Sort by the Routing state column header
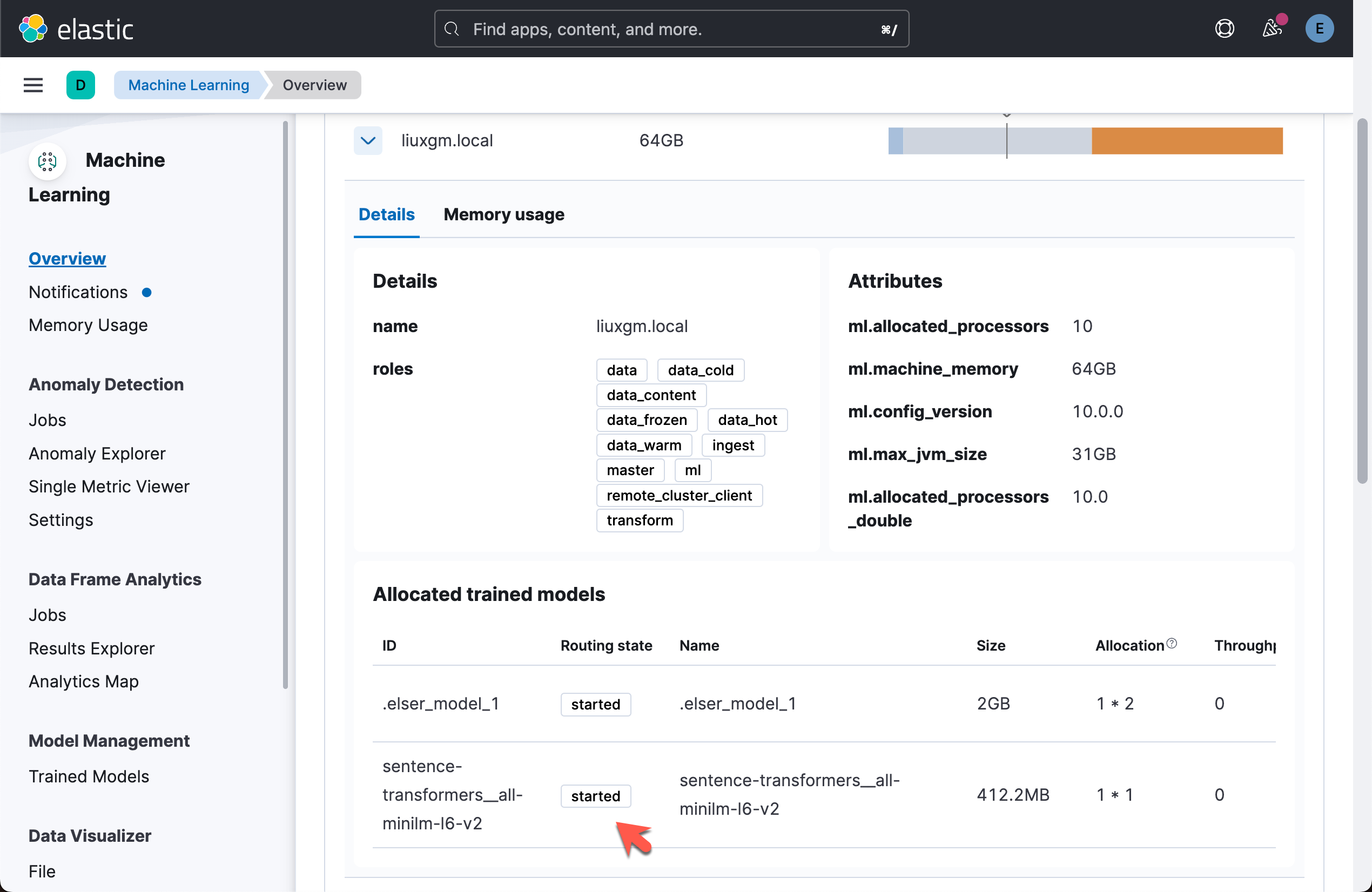 [x=606, y=645]
